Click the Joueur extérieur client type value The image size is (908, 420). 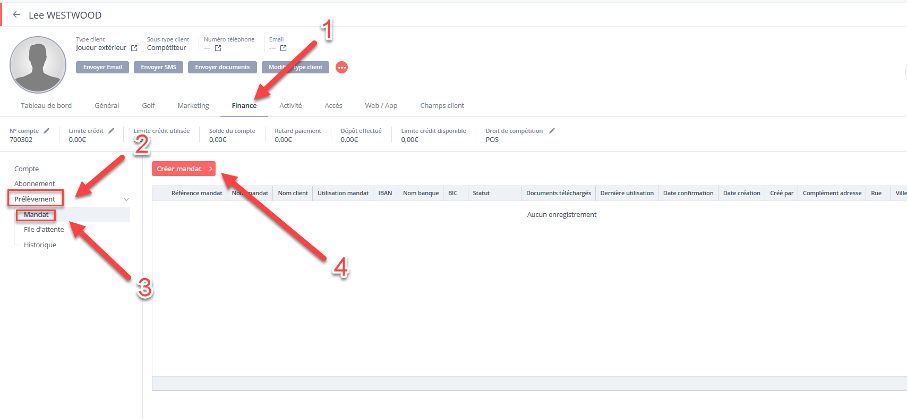(101, 48)
